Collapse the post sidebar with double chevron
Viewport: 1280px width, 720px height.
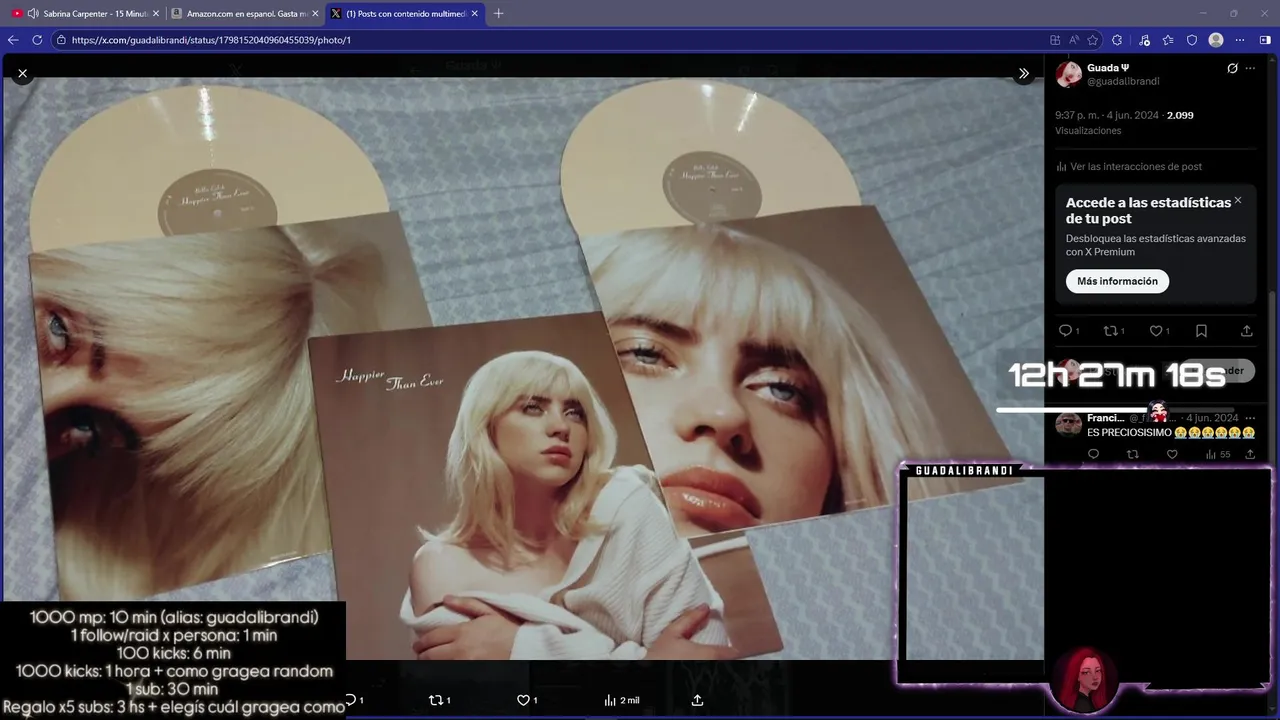pyautogui.click(x=1023, y=73)
